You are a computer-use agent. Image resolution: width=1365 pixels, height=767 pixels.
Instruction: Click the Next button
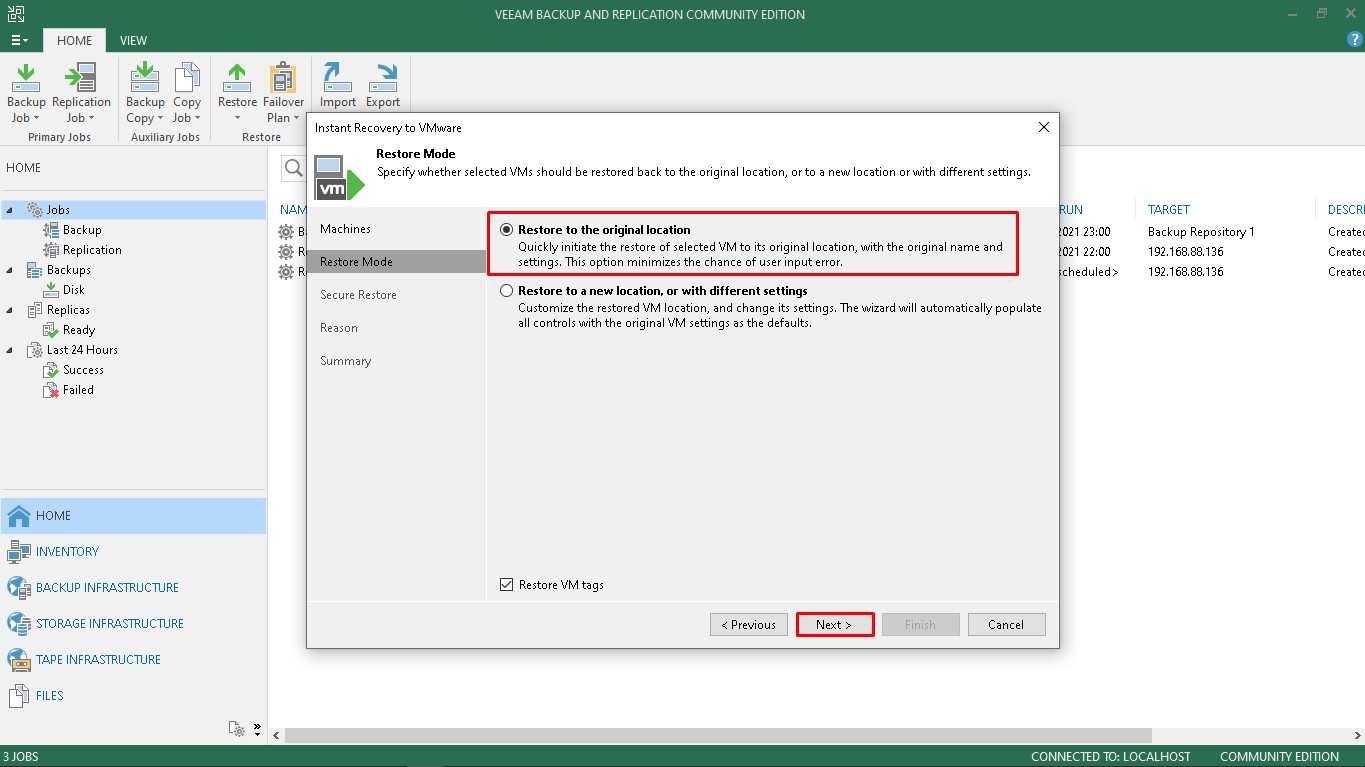coord(834,625)
